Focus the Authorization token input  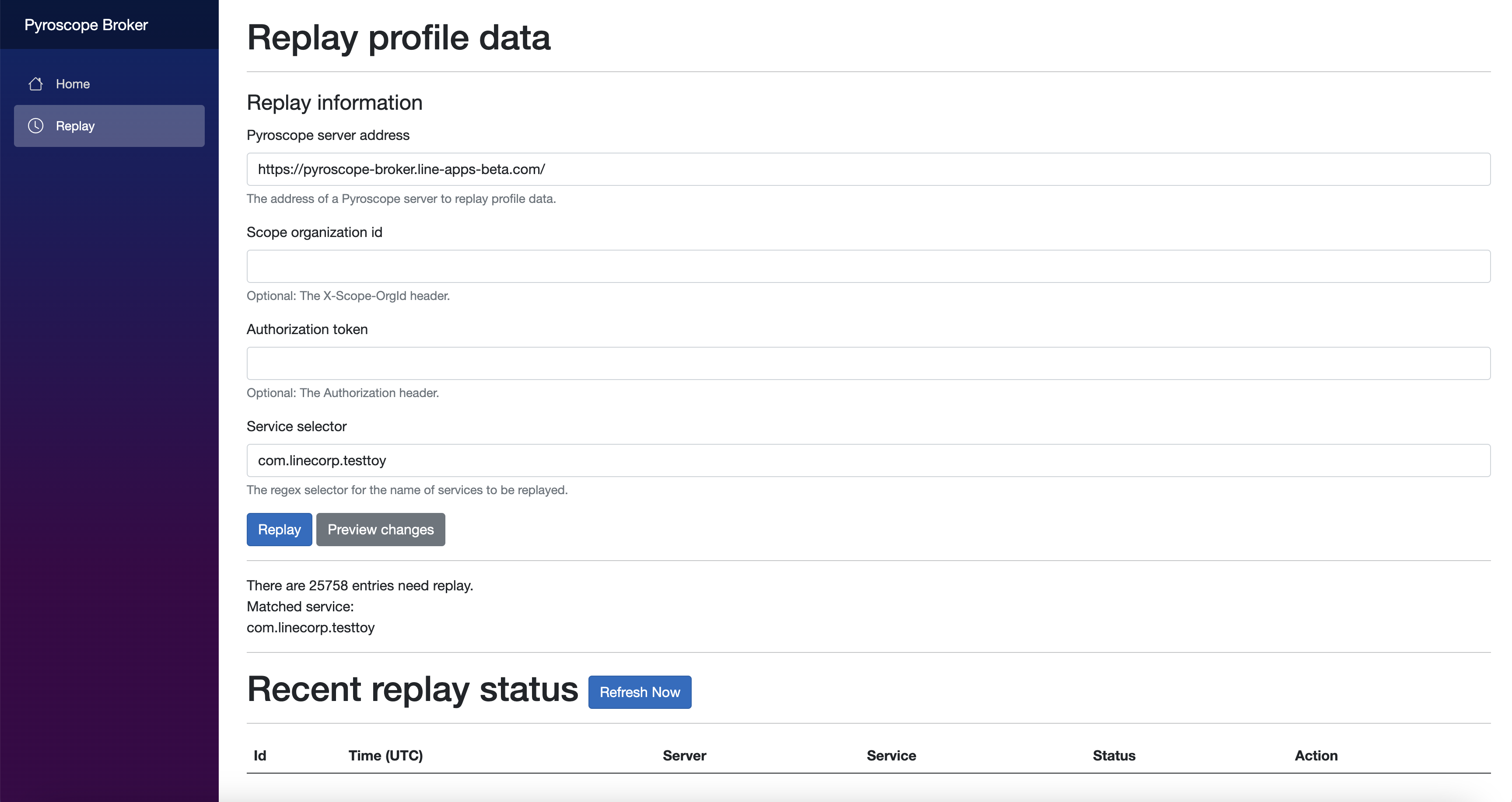click(868, 363)
